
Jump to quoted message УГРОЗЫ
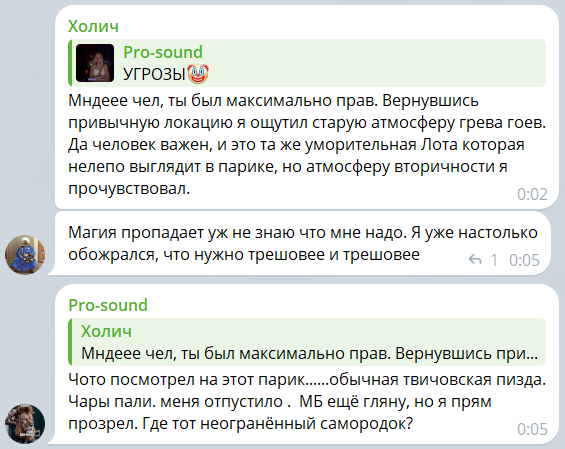(307, 63)
